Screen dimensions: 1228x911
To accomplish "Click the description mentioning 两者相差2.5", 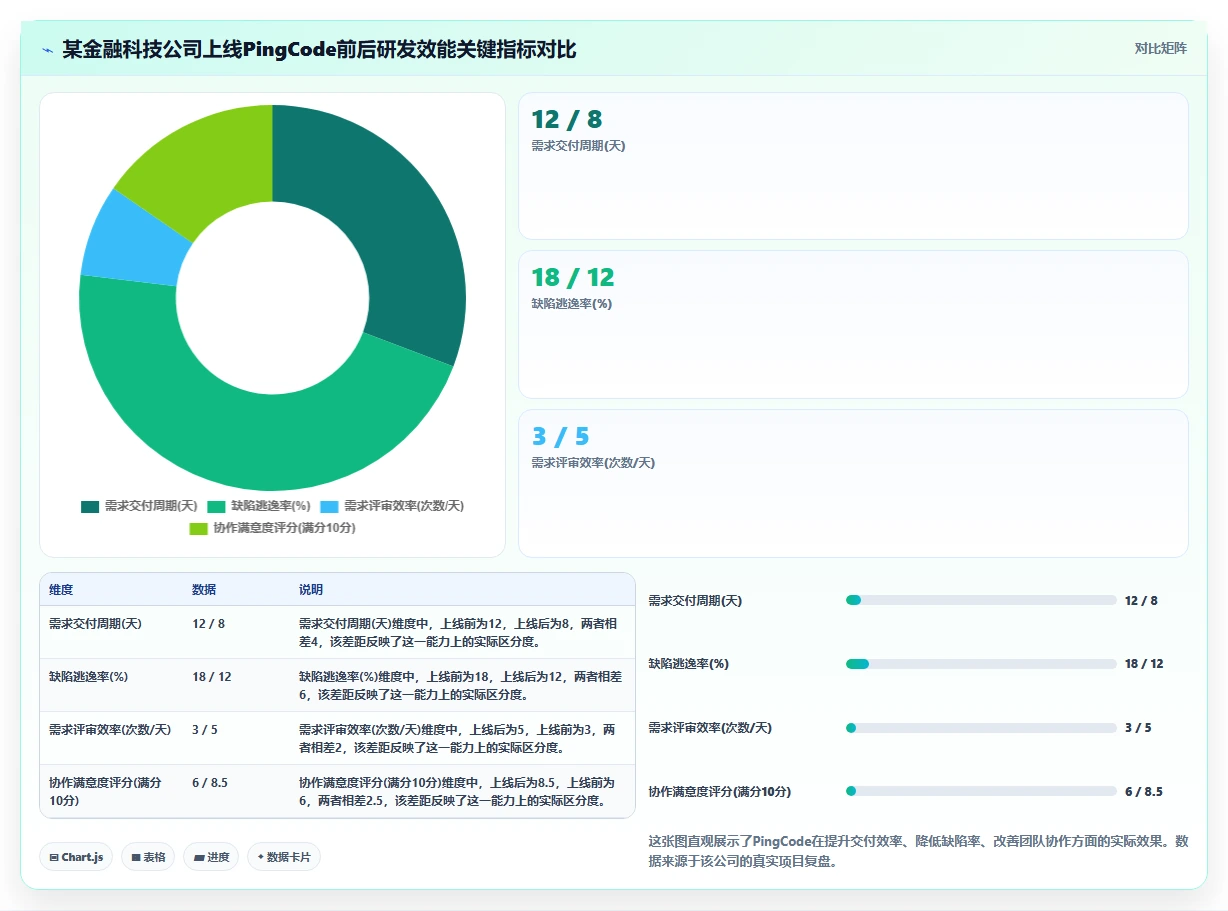I will [x=462, y=791].
